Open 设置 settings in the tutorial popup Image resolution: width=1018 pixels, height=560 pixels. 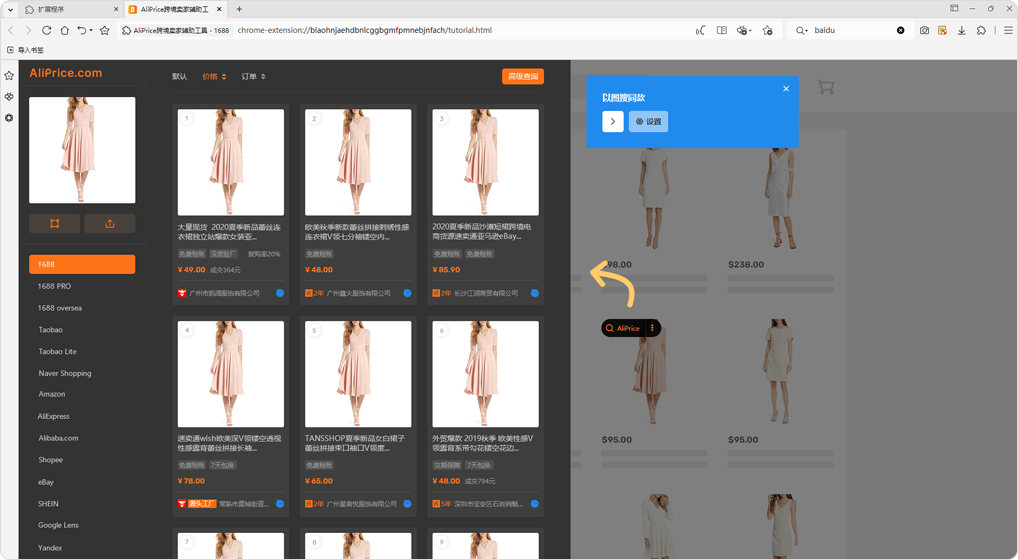(648, 121)
